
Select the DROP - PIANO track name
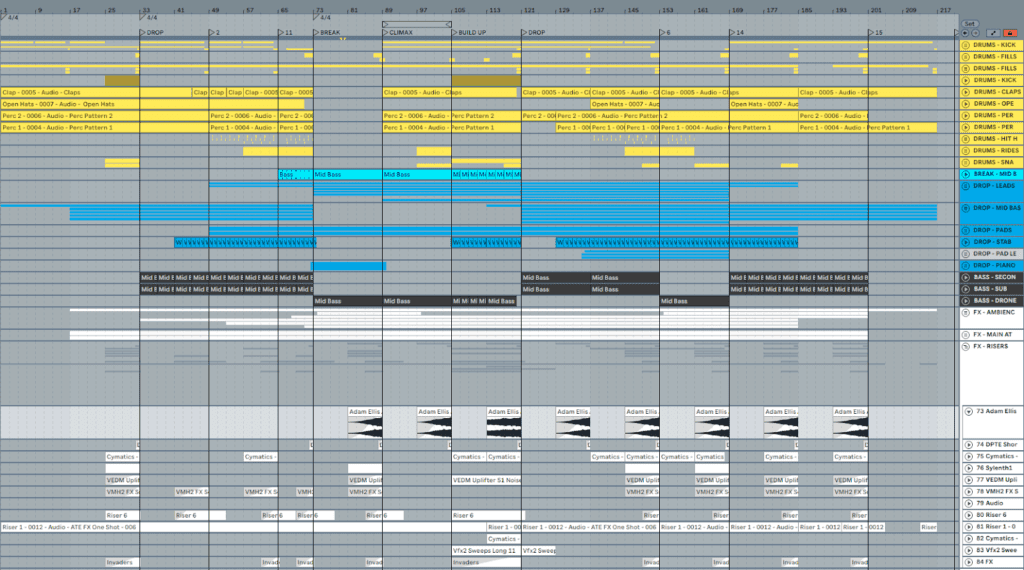(994, 266)
